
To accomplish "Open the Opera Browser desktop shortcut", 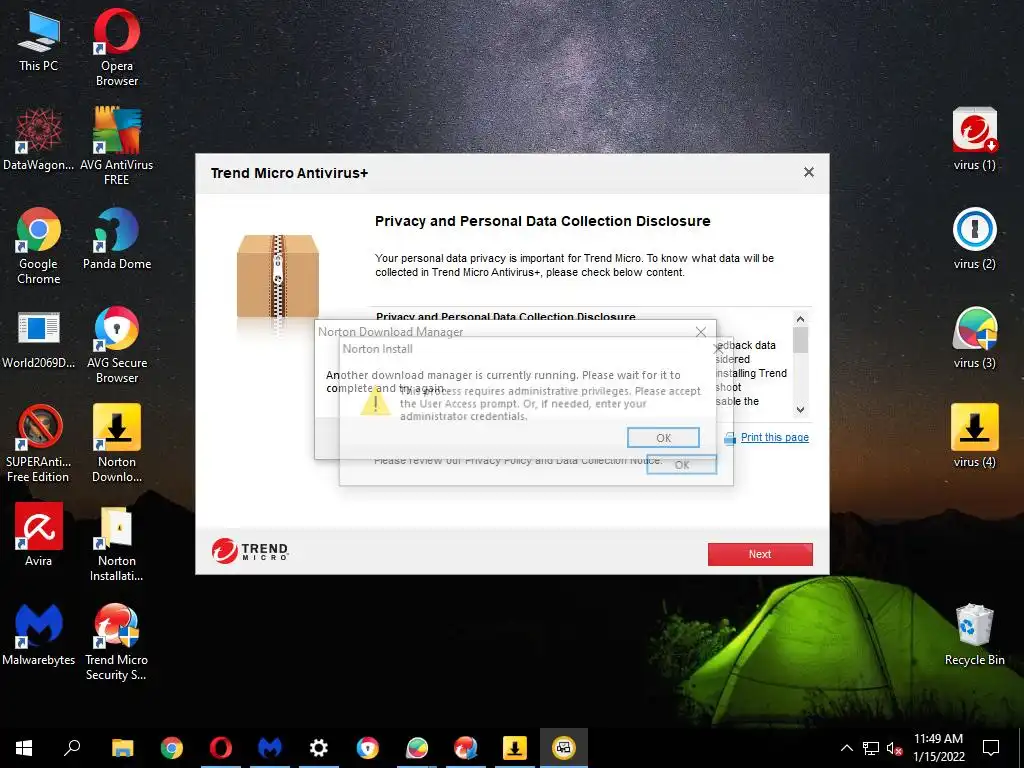I will pos(117,47).
